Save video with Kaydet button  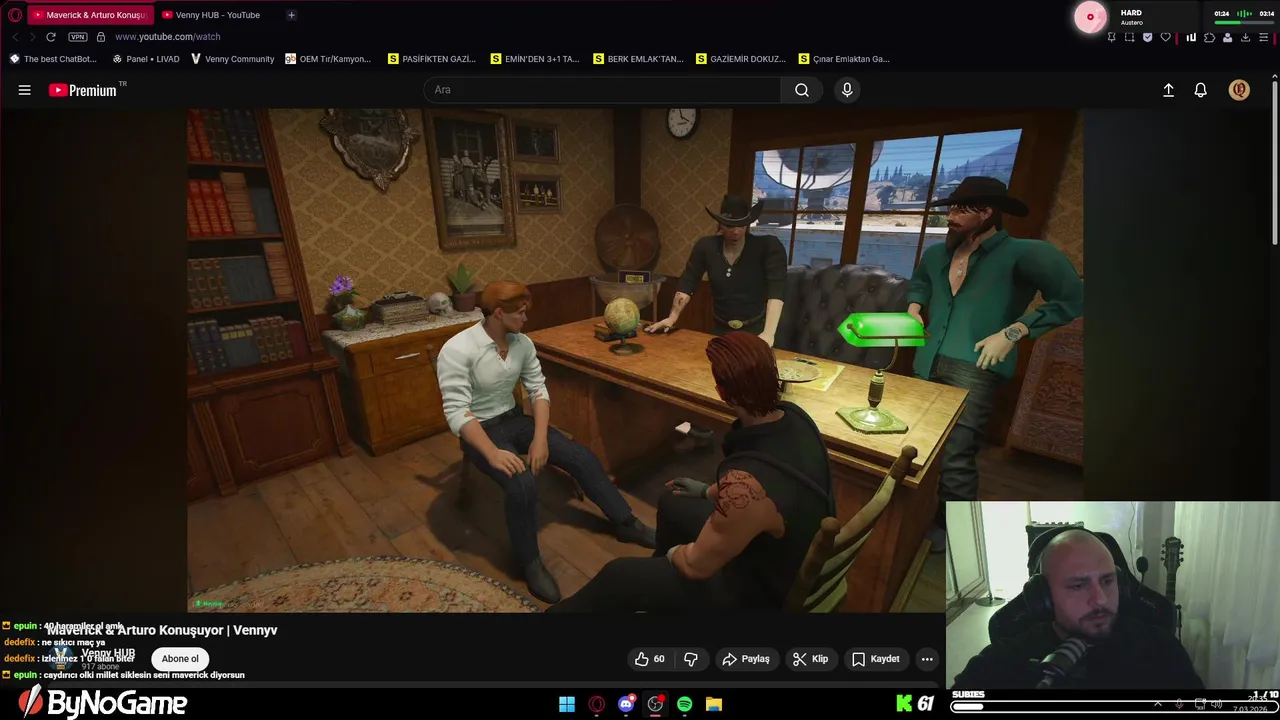coord(876,659)
